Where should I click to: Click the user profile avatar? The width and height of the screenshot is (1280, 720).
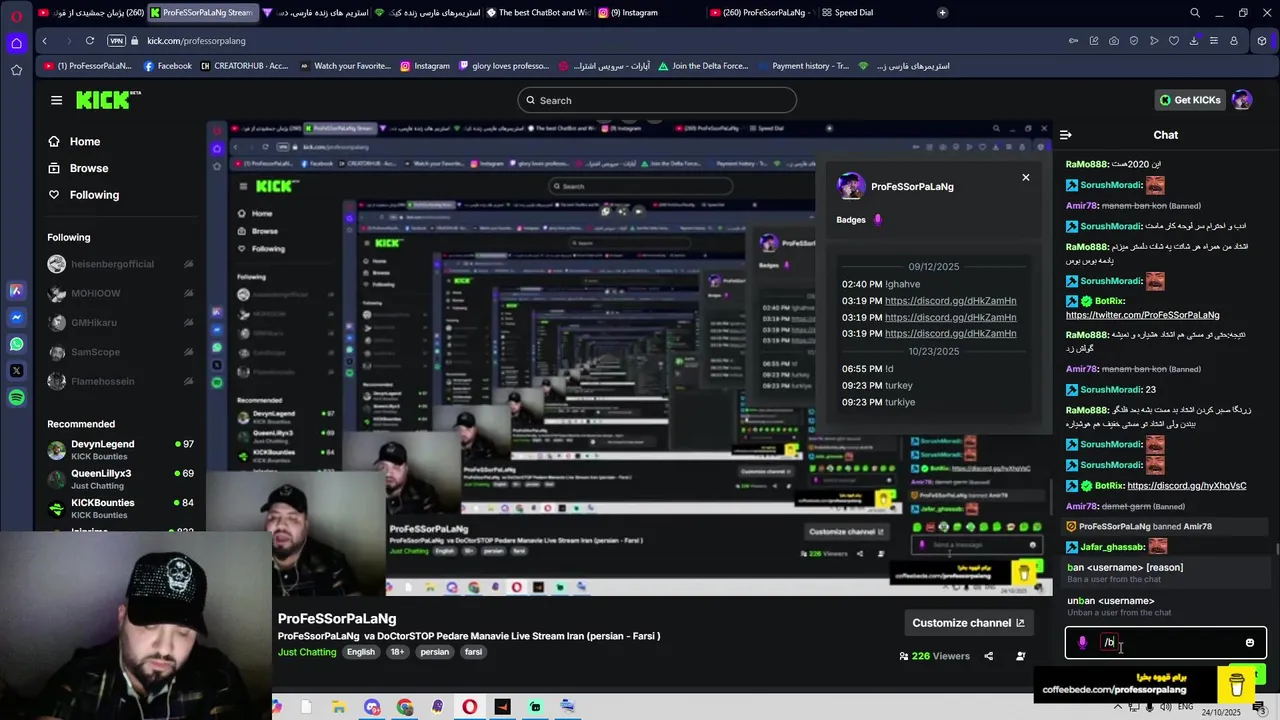[x=1242, y=100]
